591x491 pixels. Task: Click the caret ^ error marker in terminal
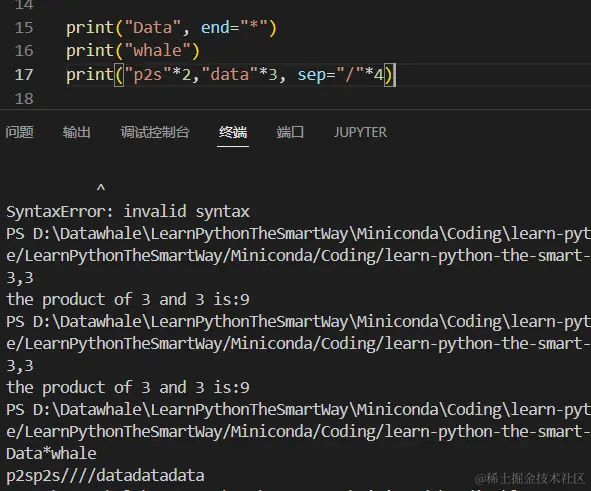(101, 188)
